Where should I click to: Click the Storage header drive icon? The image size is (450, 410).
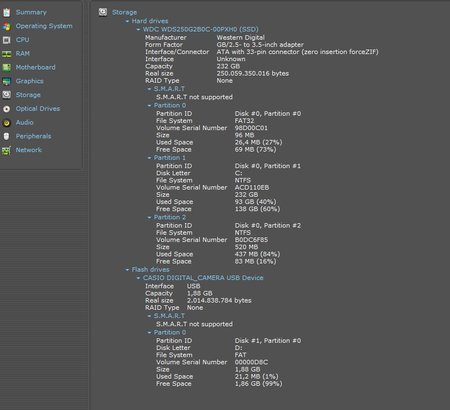point(103,12)
